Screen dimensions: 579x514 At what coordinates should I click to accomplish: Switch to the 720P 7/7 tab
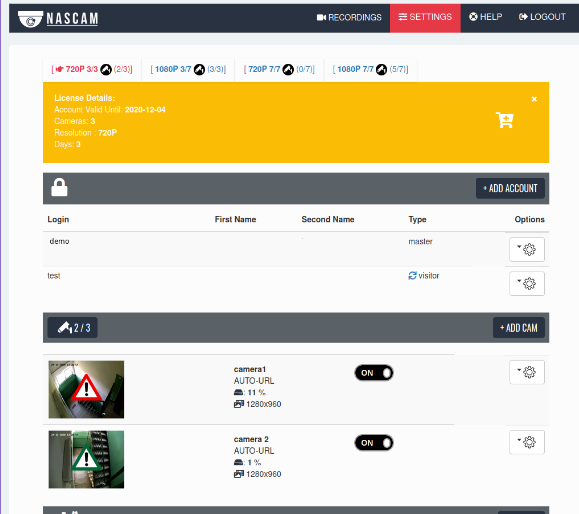(x=279, y=69)
